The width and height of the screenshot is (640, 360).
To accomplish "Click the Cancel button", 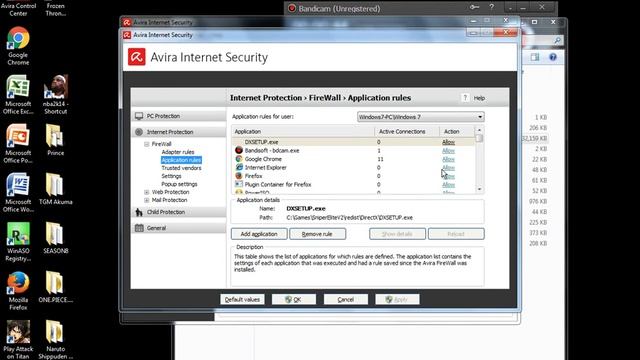I will (x=346, y=299).
